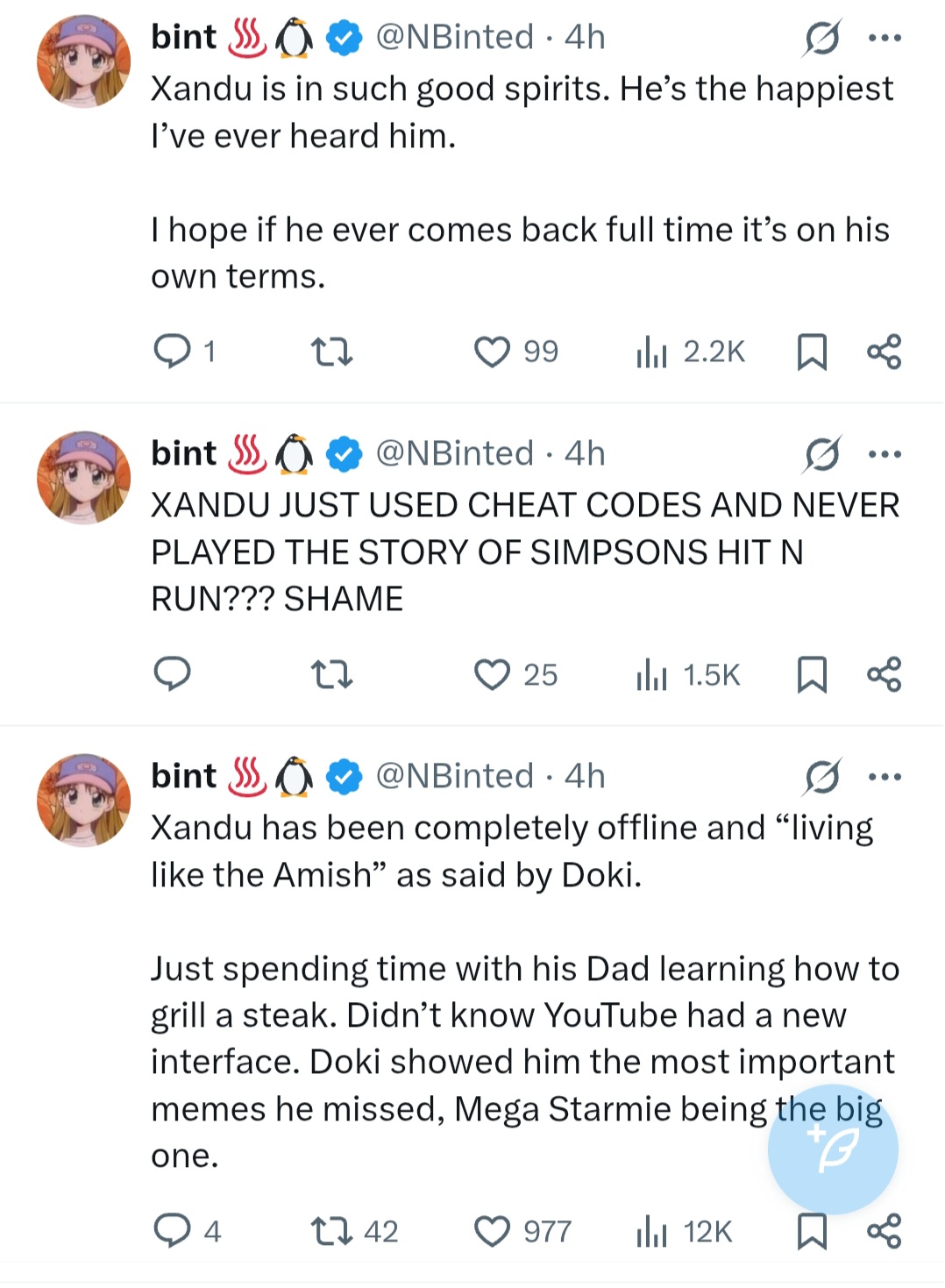Reply to the Simpsons Hit N Run tweet
The image size is (945, 1288).
173,674
